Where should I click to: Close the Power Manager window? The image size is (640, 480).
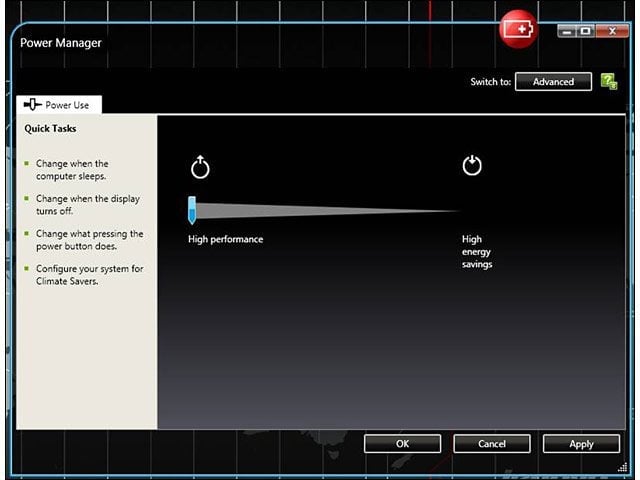point(612,31)
